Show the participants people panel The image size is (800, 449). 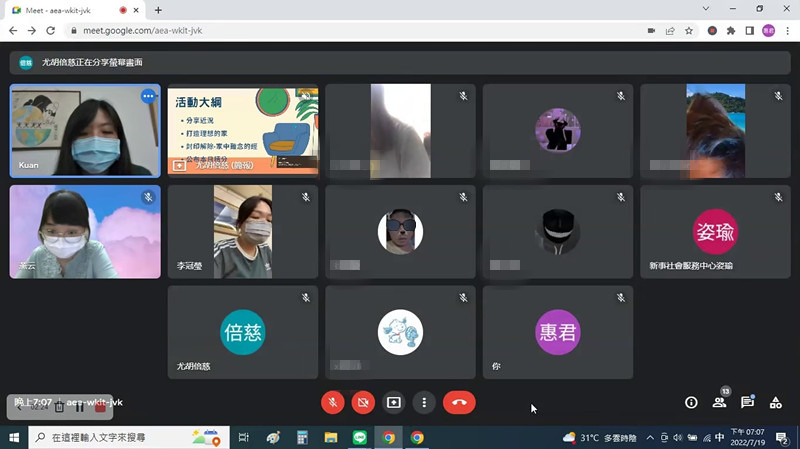(719, 402)
